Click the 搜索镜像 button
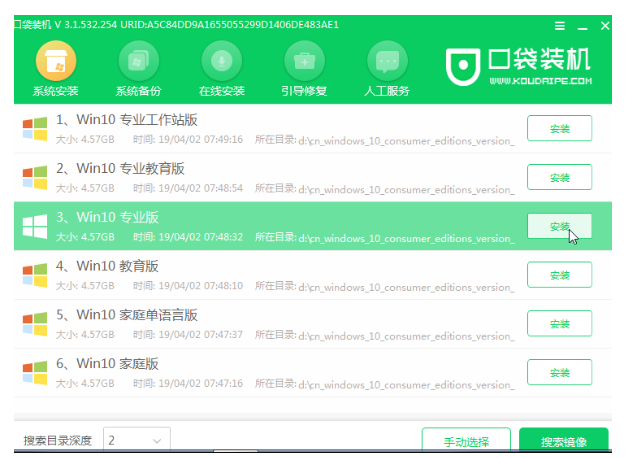 point(563,441)
